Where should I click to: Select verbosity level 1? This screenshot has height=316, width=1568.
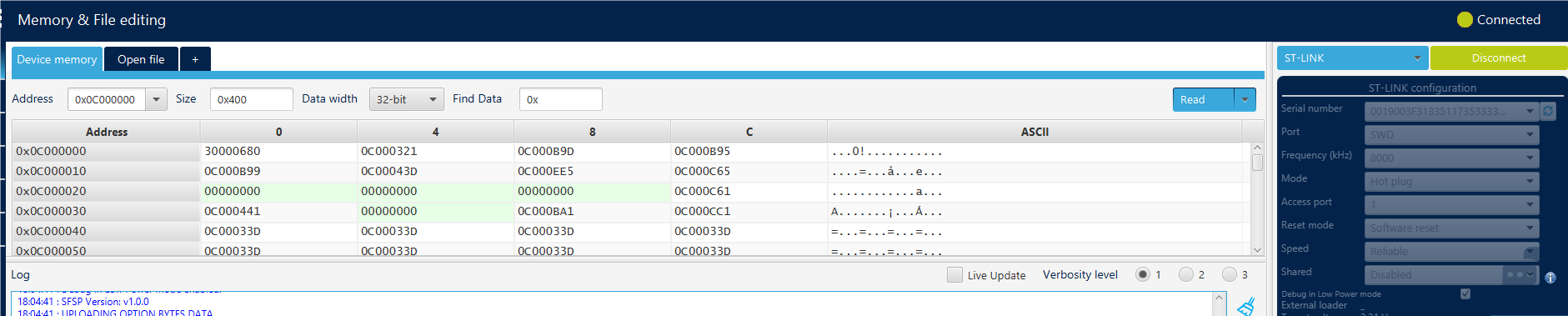pyautogui.click(x=1143, y=274)
